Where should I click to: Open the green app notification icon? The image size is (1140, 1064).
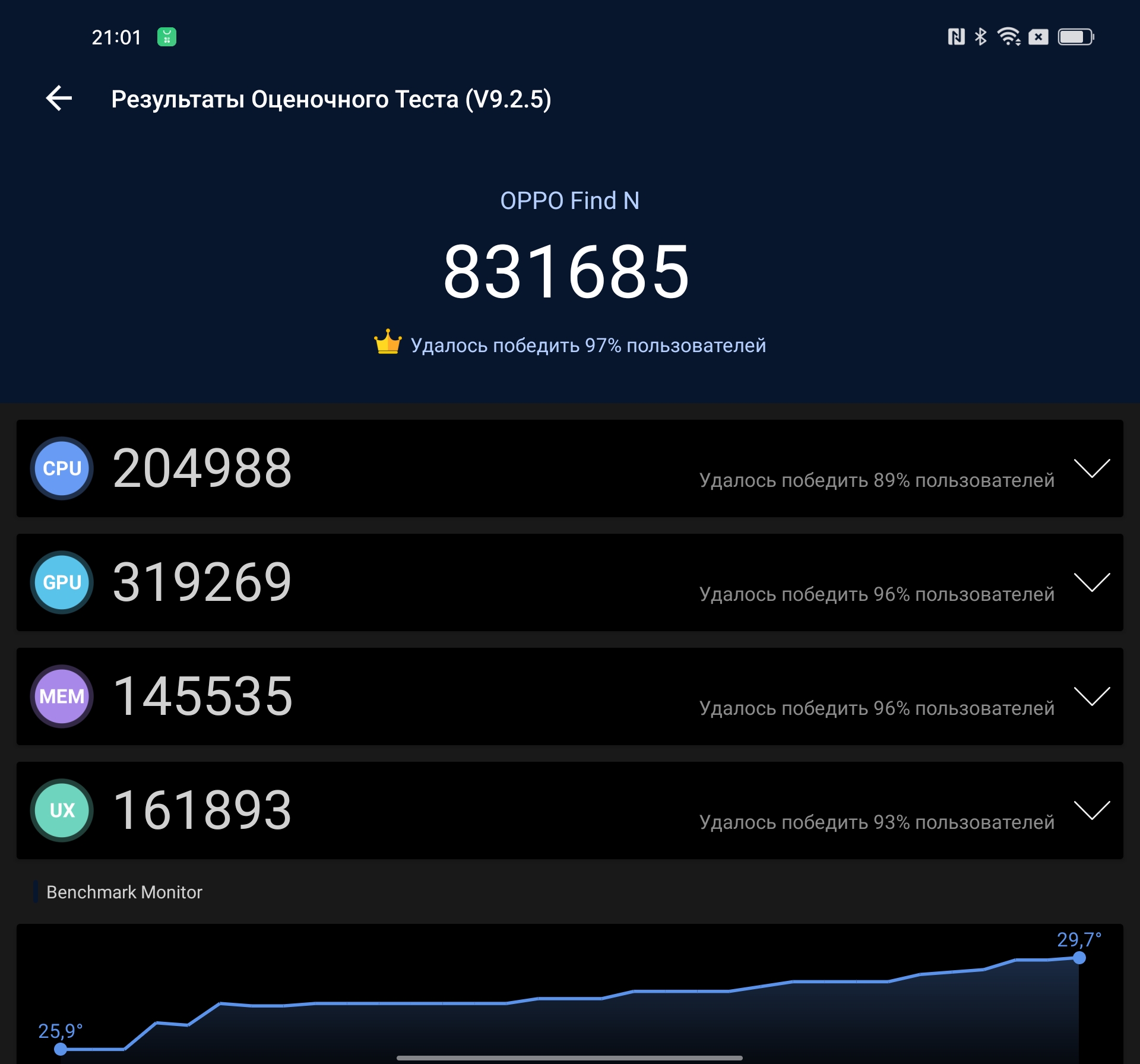167,37
